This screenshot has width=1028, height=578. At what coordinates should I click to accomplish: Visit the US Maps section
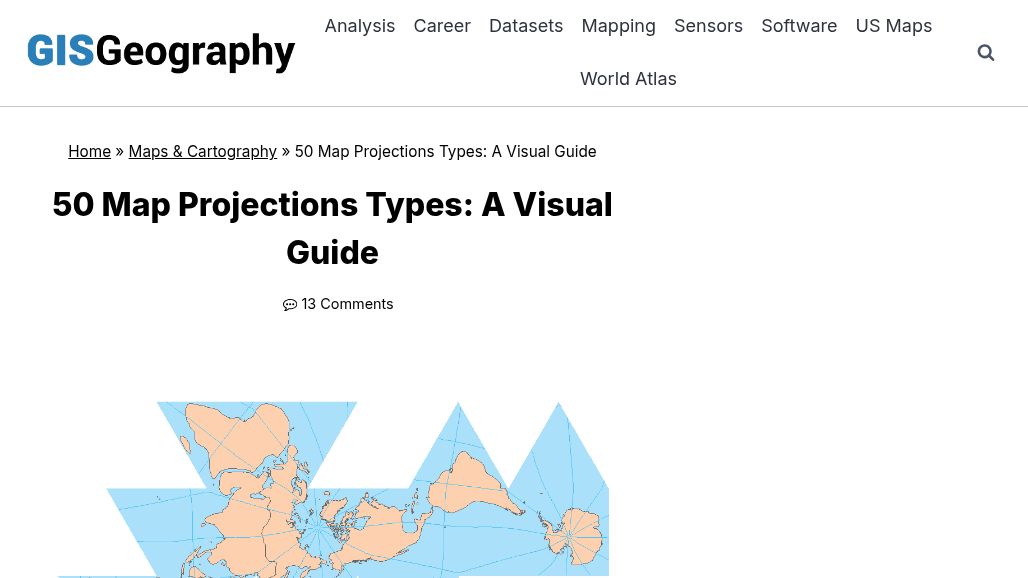click(893, 26)
